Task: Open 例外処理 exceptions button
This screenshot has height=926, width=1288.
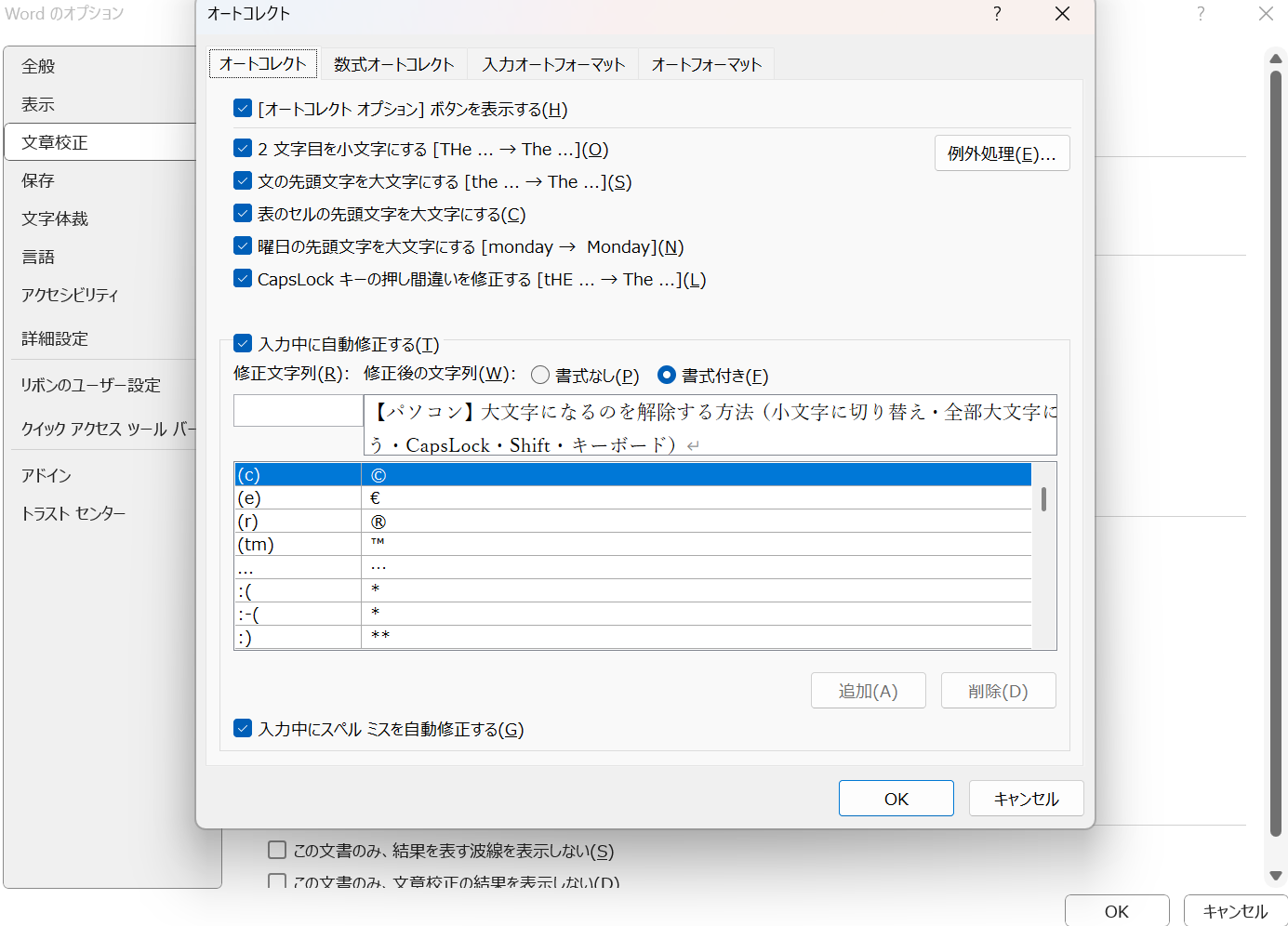Action: point(1002,153)
